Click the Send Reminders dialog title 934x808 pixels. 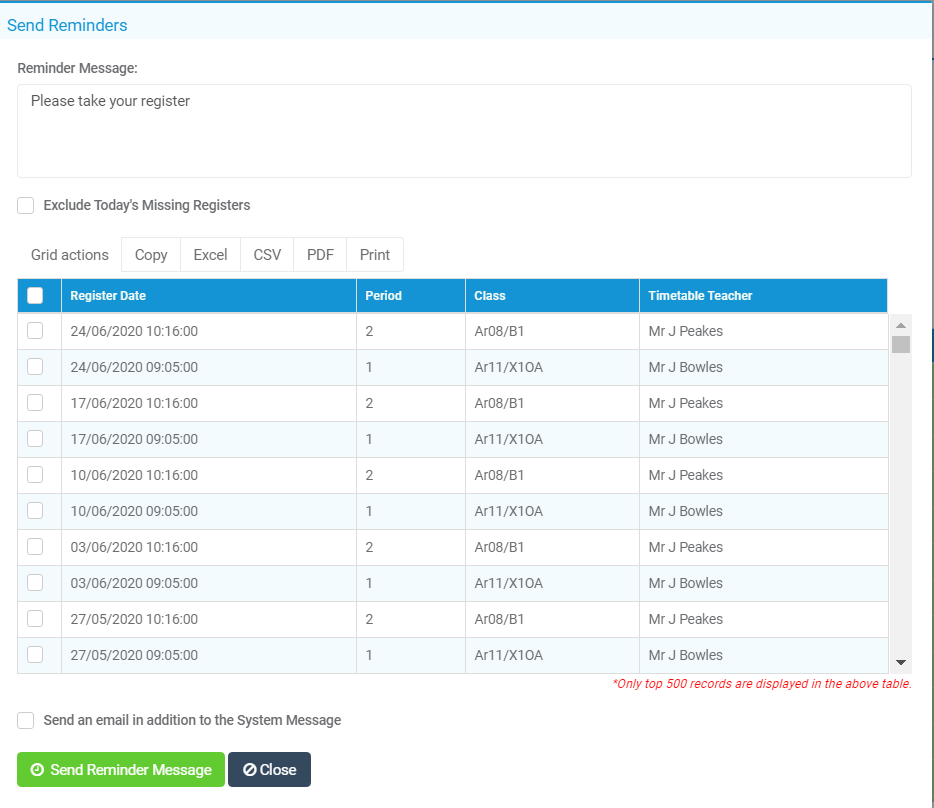click(67, 25)
